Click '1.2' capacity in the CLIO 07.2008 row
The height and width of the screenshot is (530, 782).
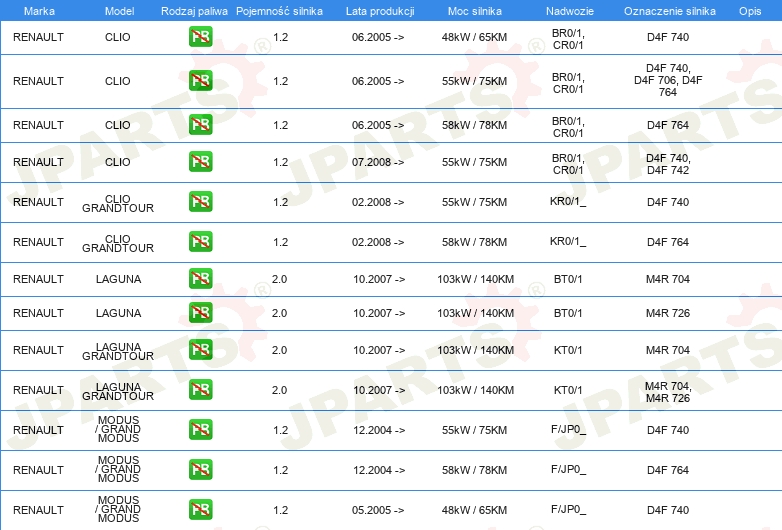click(281, 162)
